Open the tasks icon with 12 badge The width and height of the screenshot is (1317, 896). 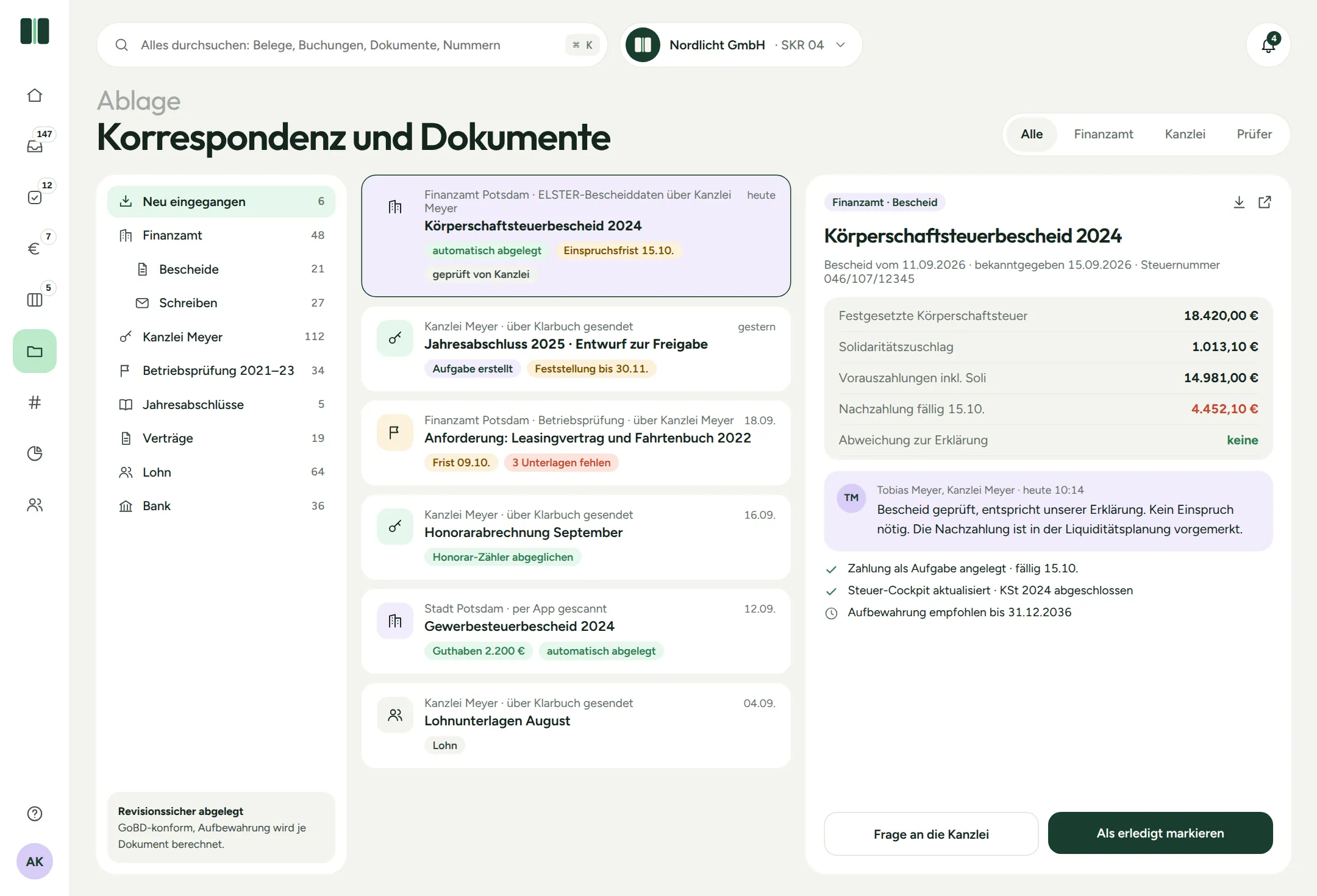click(35, 197)
